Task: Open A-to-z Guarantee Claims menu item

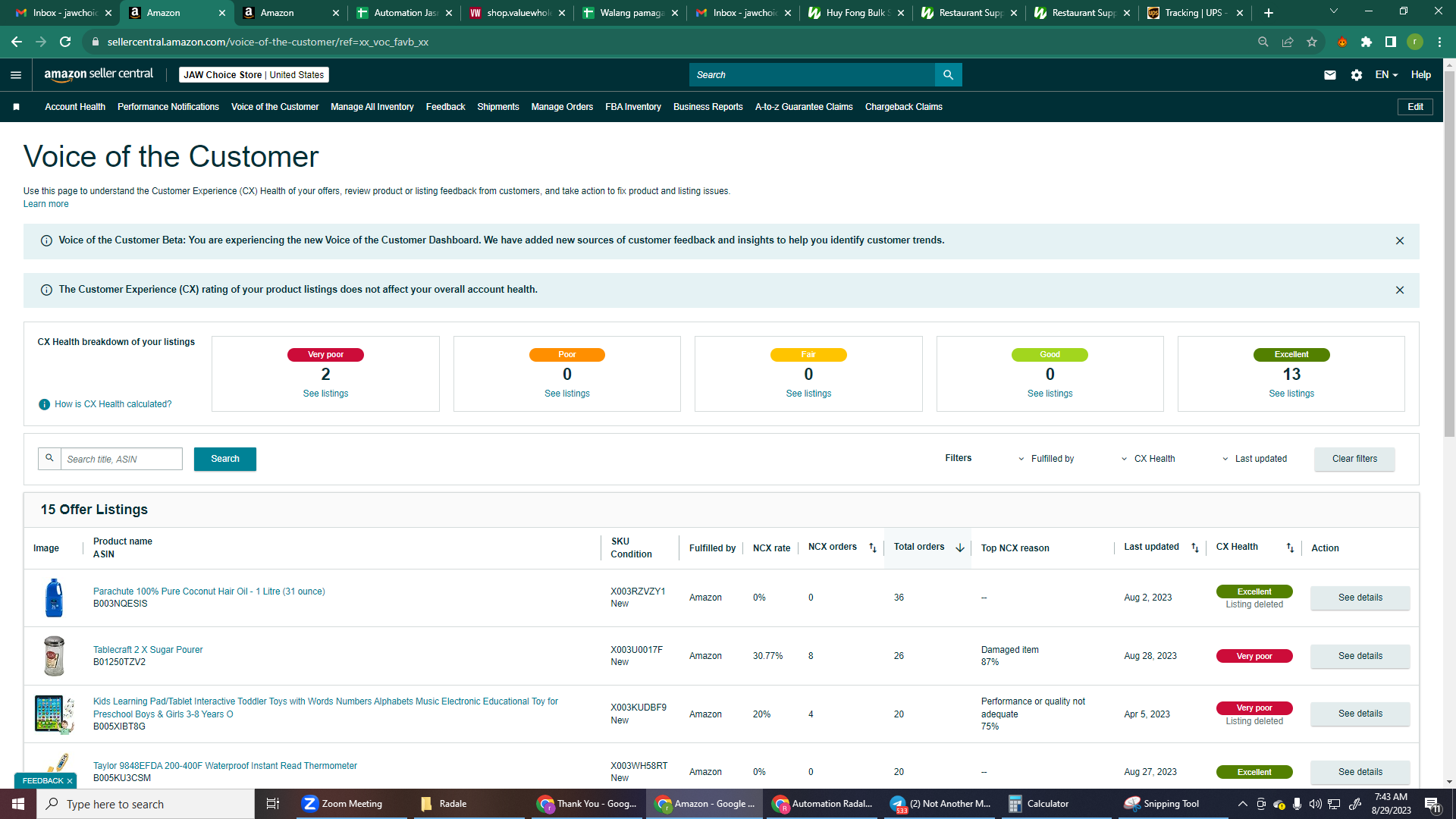Action: (x=804, y=107)
